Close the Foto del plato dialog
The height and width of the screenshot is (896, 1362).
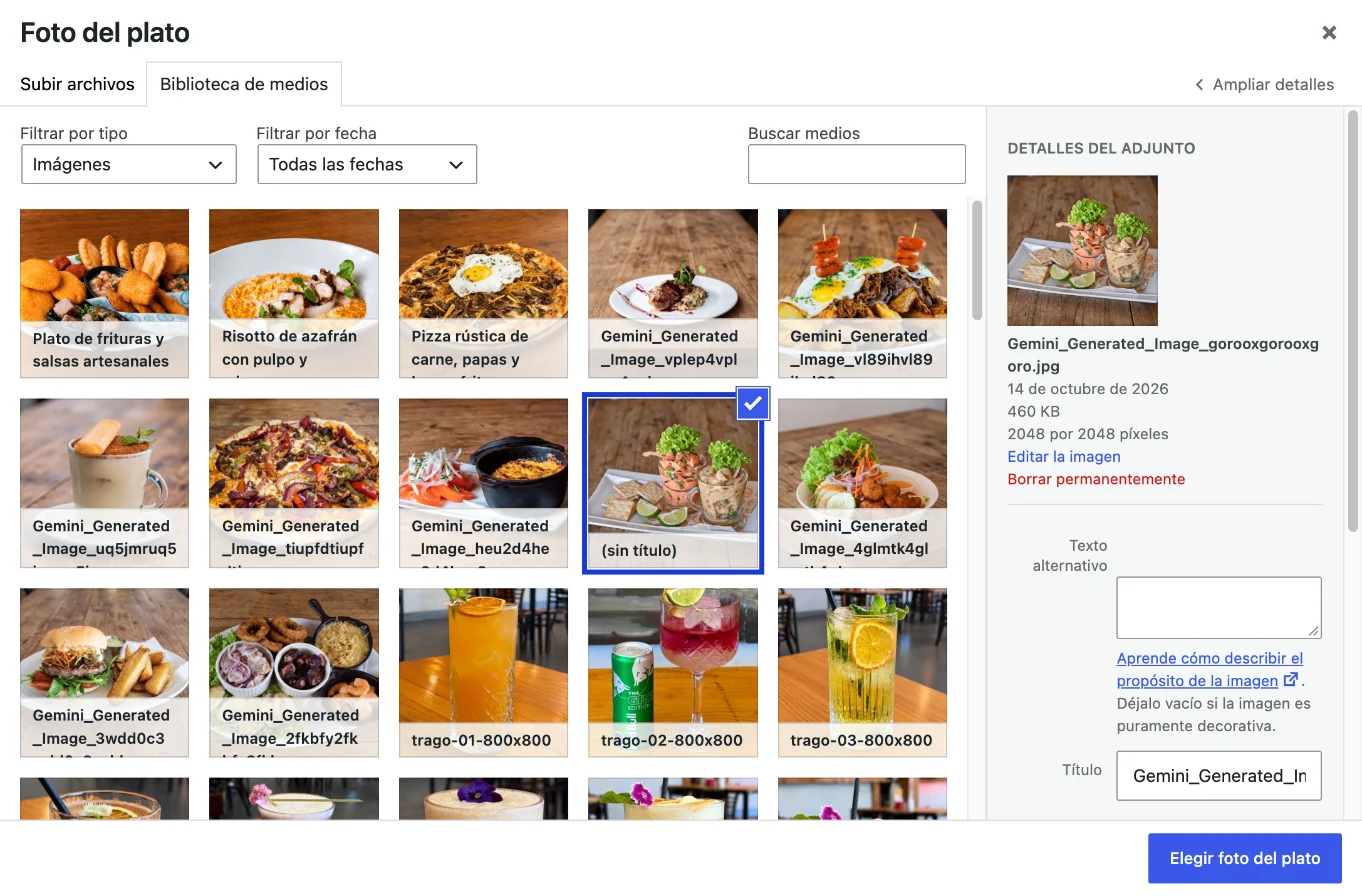pos(1329,33)
